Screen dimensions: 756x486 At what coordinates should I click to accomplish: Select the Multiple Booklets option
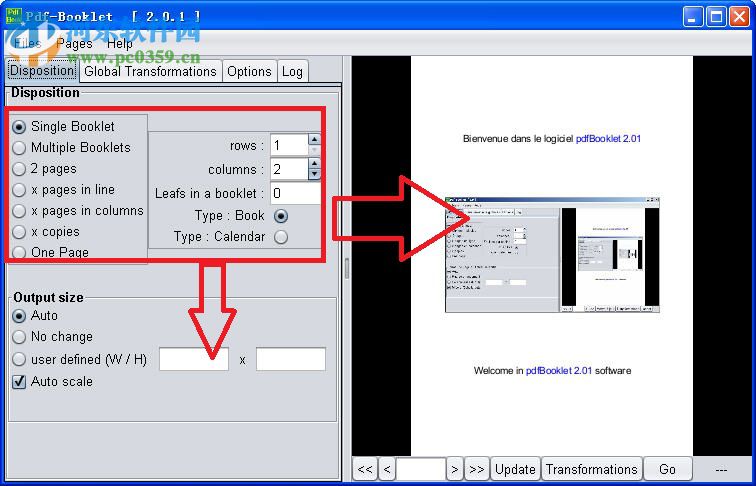click(x=19, y=148)
